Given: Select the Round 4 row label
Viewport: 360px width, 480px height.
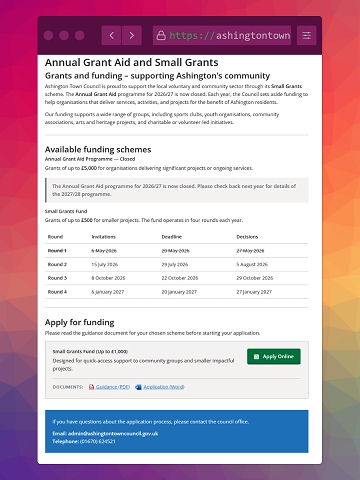Looking at the screenshot, I should (x=57, y=292).
